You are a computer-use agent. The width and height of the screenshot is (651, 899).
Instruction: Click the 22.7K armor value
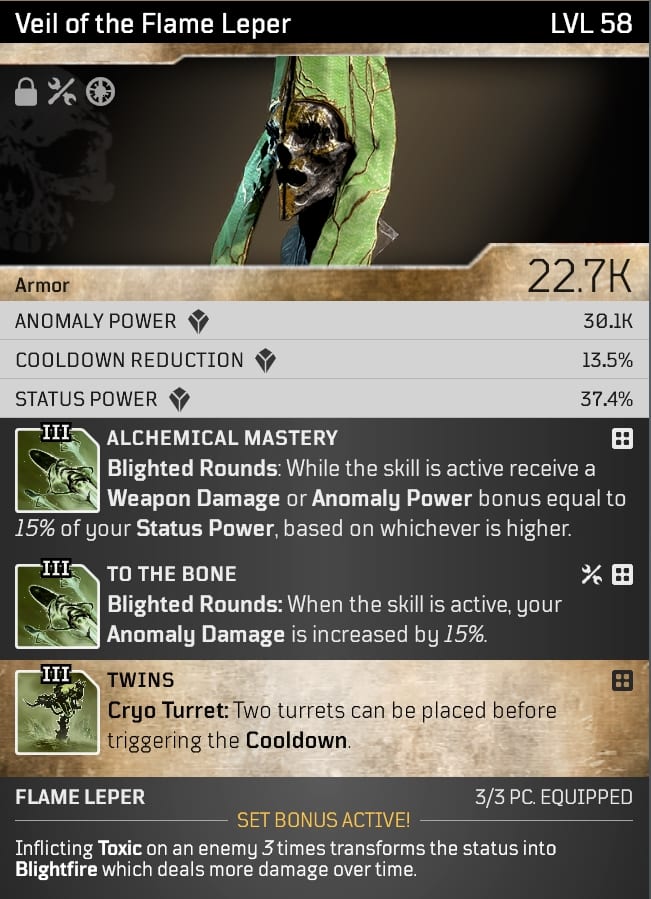(x=579, y=276)
